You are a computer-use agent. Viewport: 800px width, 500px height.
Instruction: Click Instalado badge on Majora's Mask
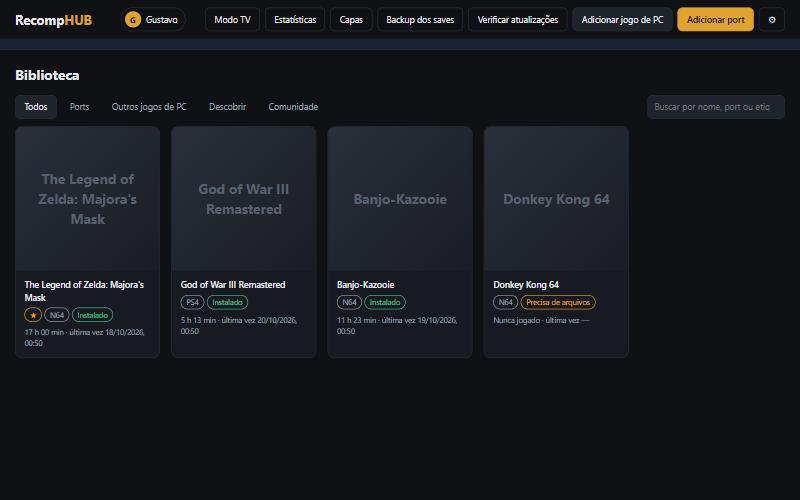click(x=92, y=315)
